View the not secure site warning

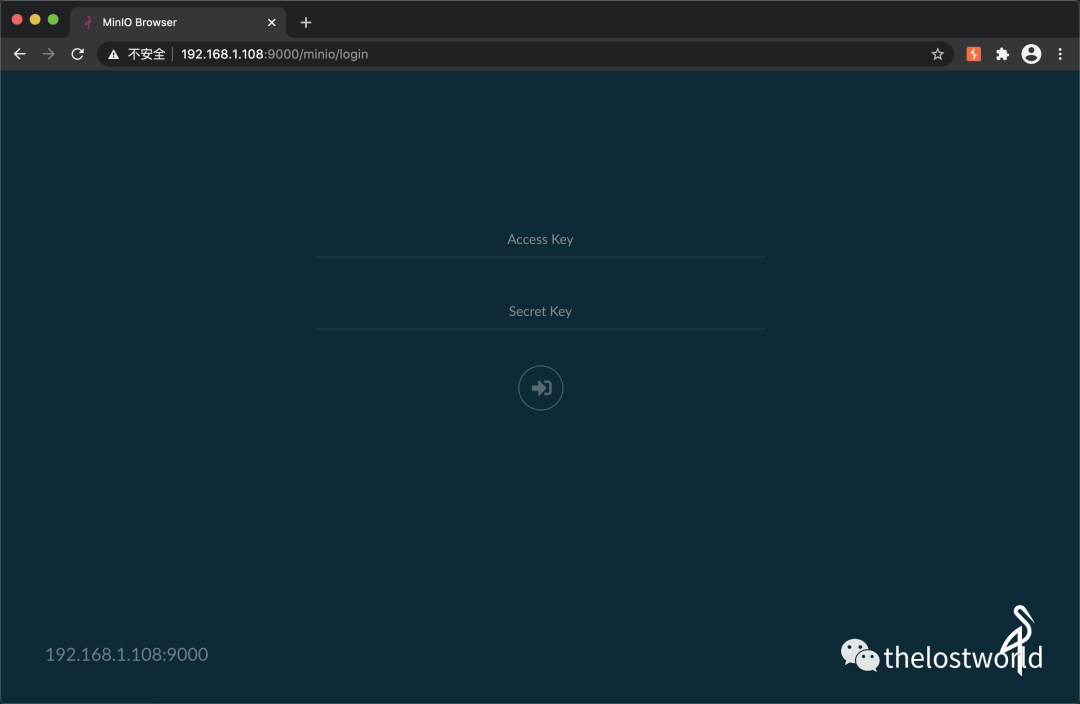coord(136,54)
